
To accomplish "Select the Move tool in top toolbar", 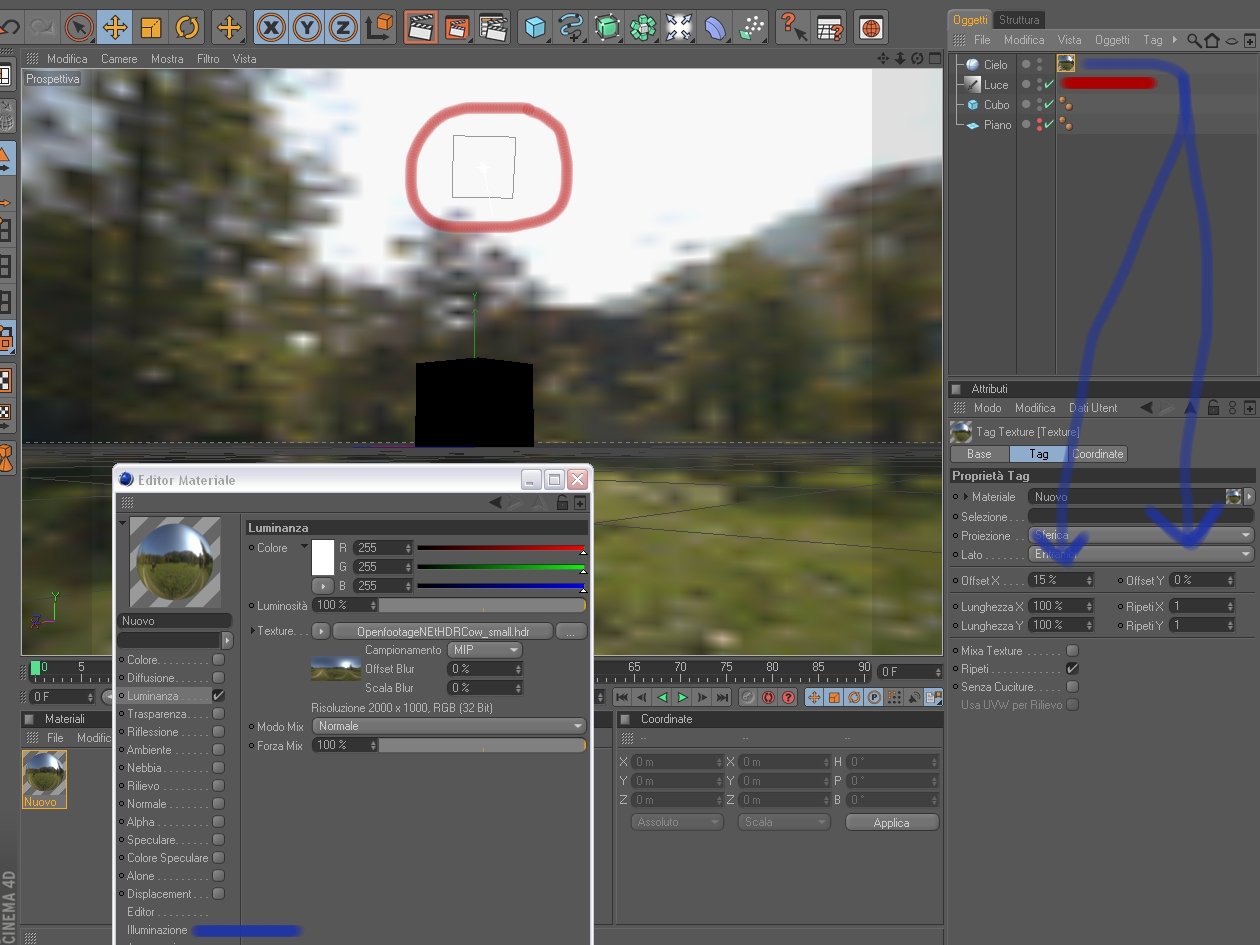I will tap(115, 27).
